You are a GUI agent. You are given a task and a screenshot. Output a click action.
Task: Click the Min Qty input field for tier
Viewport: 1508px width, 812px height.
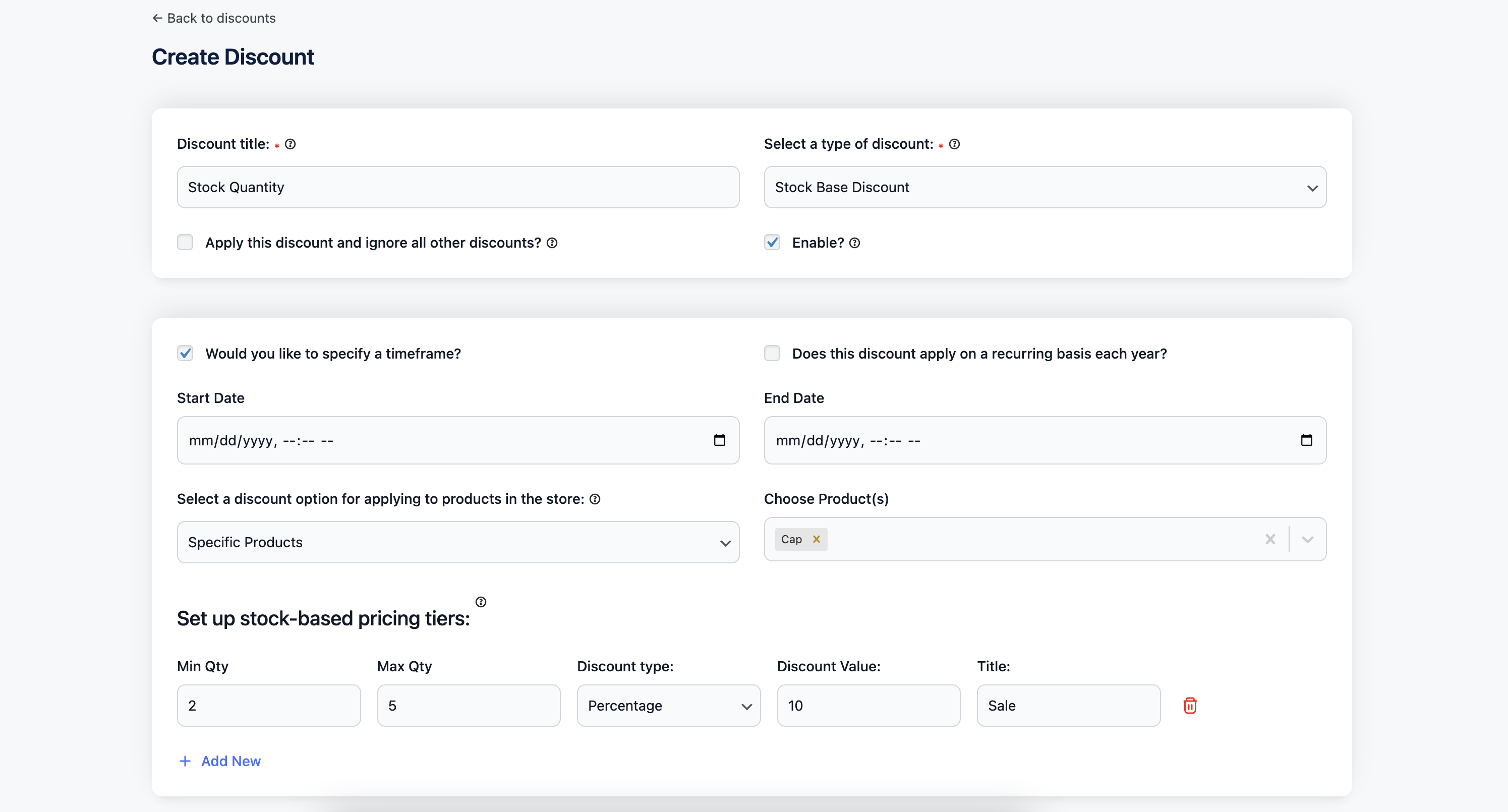[269, 705]
